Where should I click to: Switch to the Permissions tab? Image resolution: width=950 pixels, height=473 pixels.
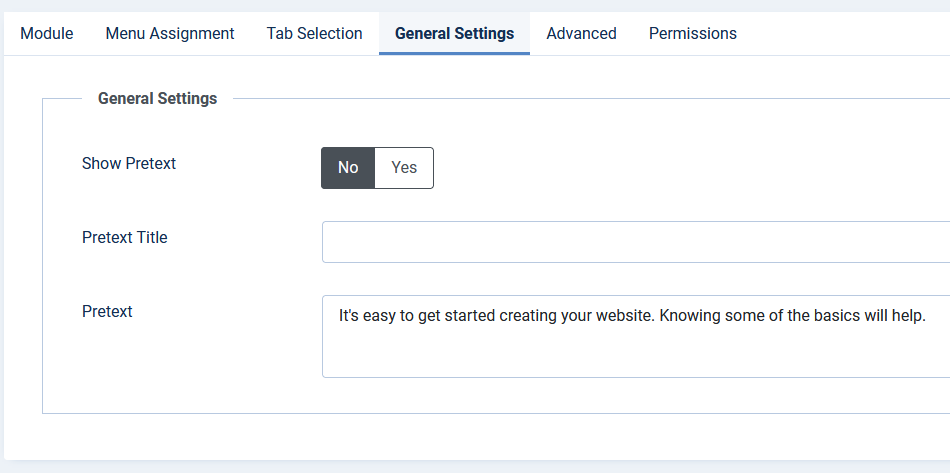[x=693, y=33]
